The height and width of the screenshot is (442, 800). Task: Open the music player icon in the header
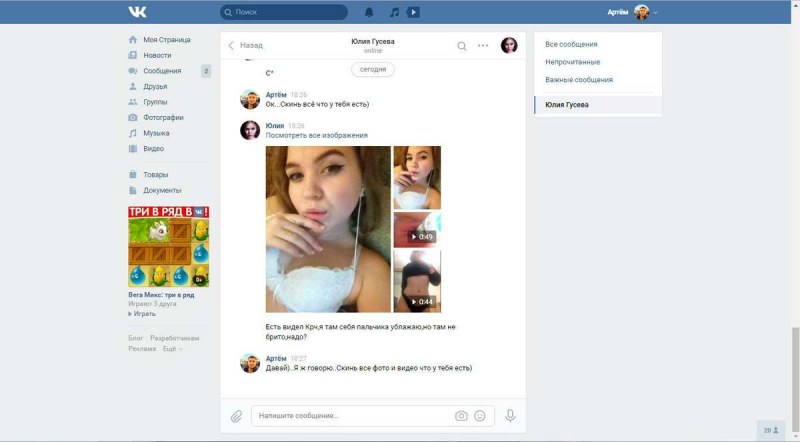394,12
